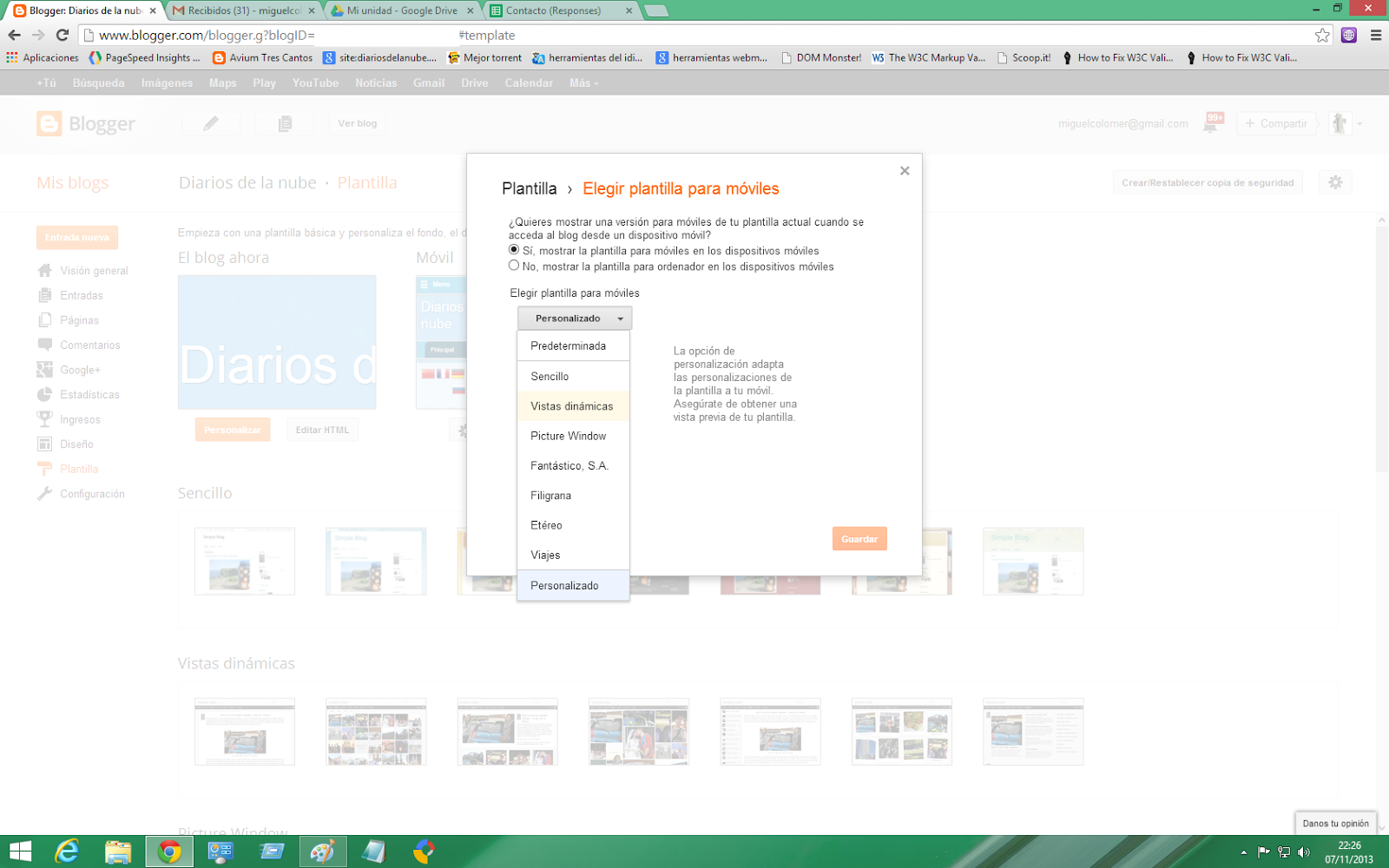Click the Entrada nueva button
The image size is (1389, 868).
pos(77,237)
